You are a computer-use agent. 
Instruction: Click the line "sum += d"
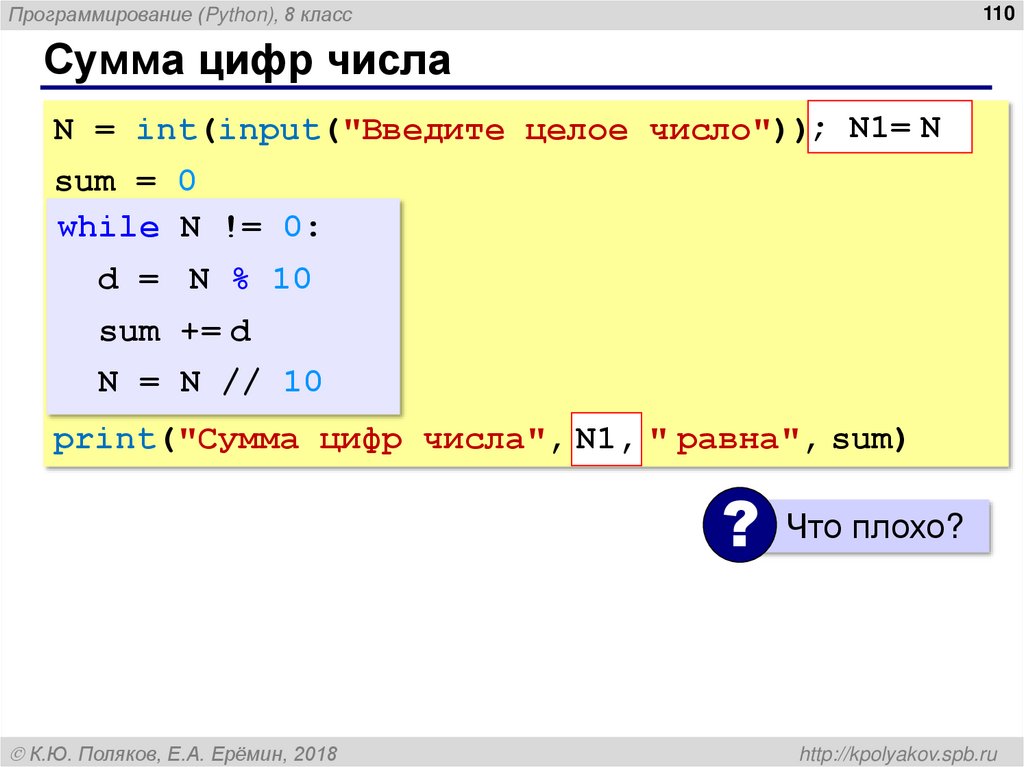click(175, 331)
